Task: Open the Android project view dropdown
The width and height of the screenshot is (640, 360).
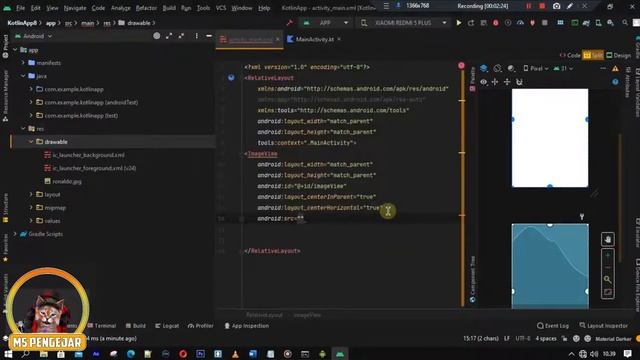Action: 33,36
